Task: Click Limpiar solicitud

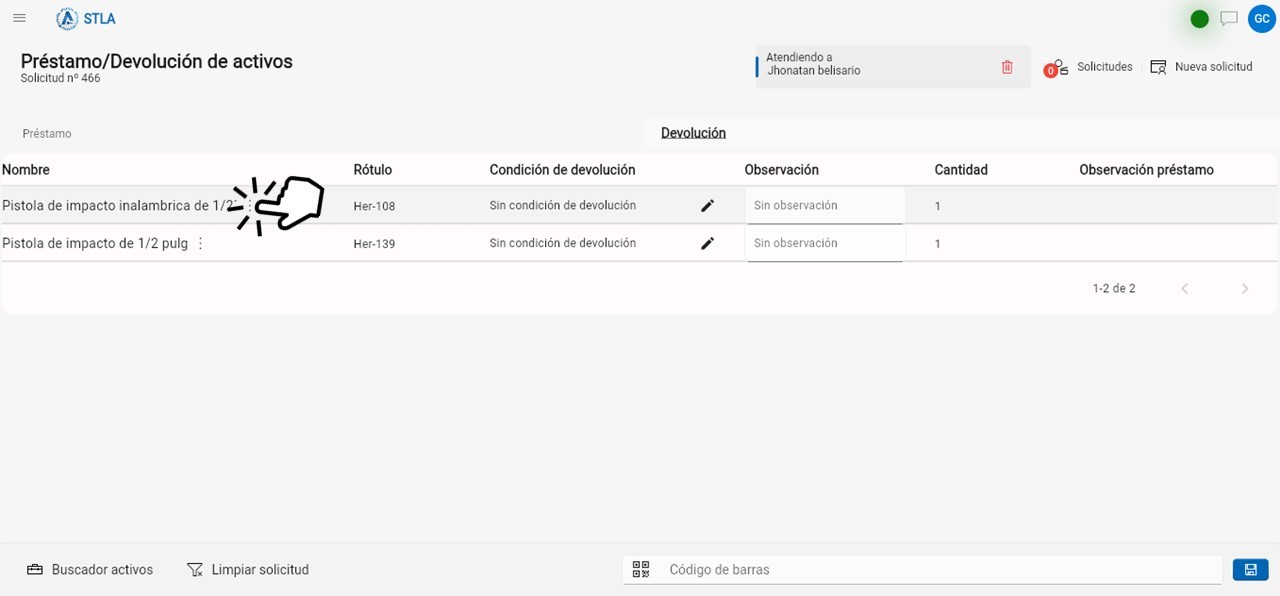Action: click(x=248, y=570)
